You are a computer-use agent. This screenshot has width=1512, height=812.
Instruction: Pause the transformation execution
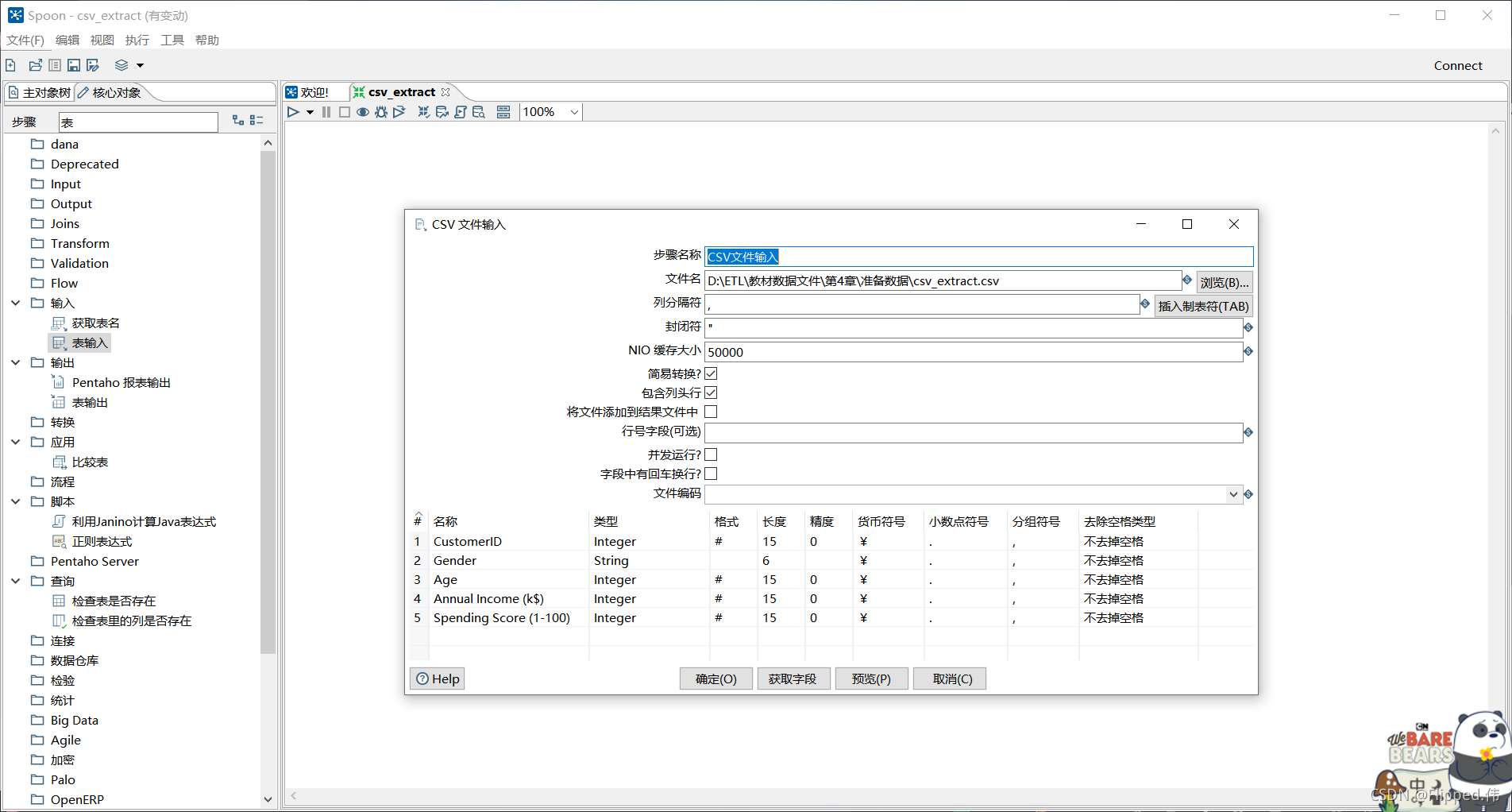(326, 111)
